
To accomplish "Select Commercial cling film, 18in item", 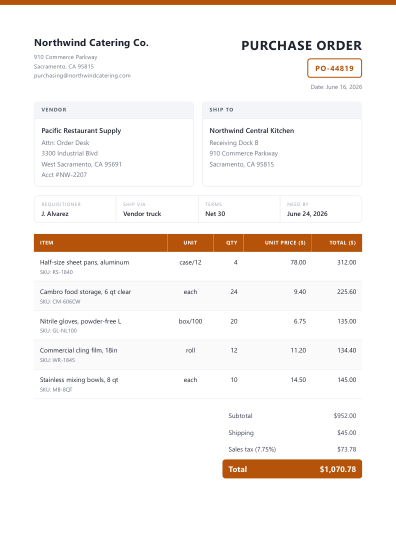I will pos(79,350).
